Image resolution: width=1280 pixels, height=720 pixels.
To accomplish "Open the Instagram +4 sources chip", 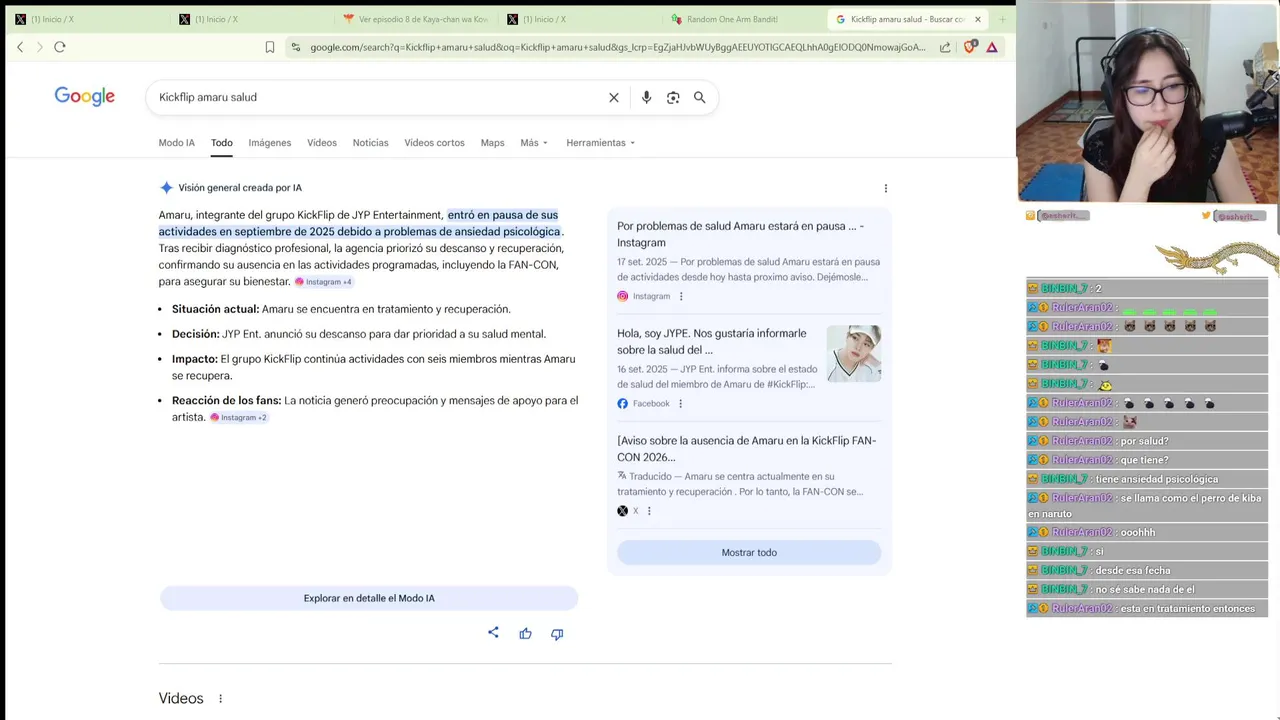I will tap(324, 282).
